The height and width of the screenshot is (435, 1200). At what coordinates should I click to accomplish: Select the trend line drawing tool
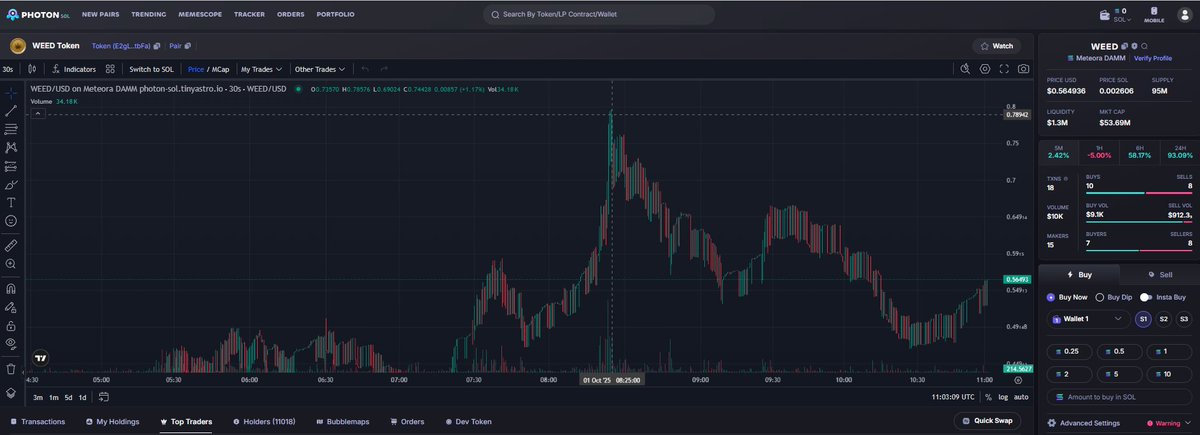click(11, 111)
